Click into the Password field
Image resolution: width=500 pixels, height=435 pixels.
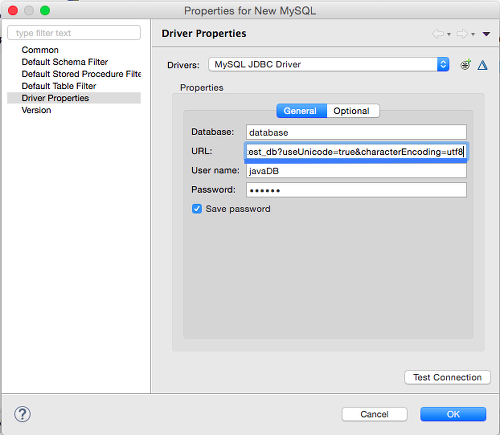pyautogui.click(x=356, y=190)
